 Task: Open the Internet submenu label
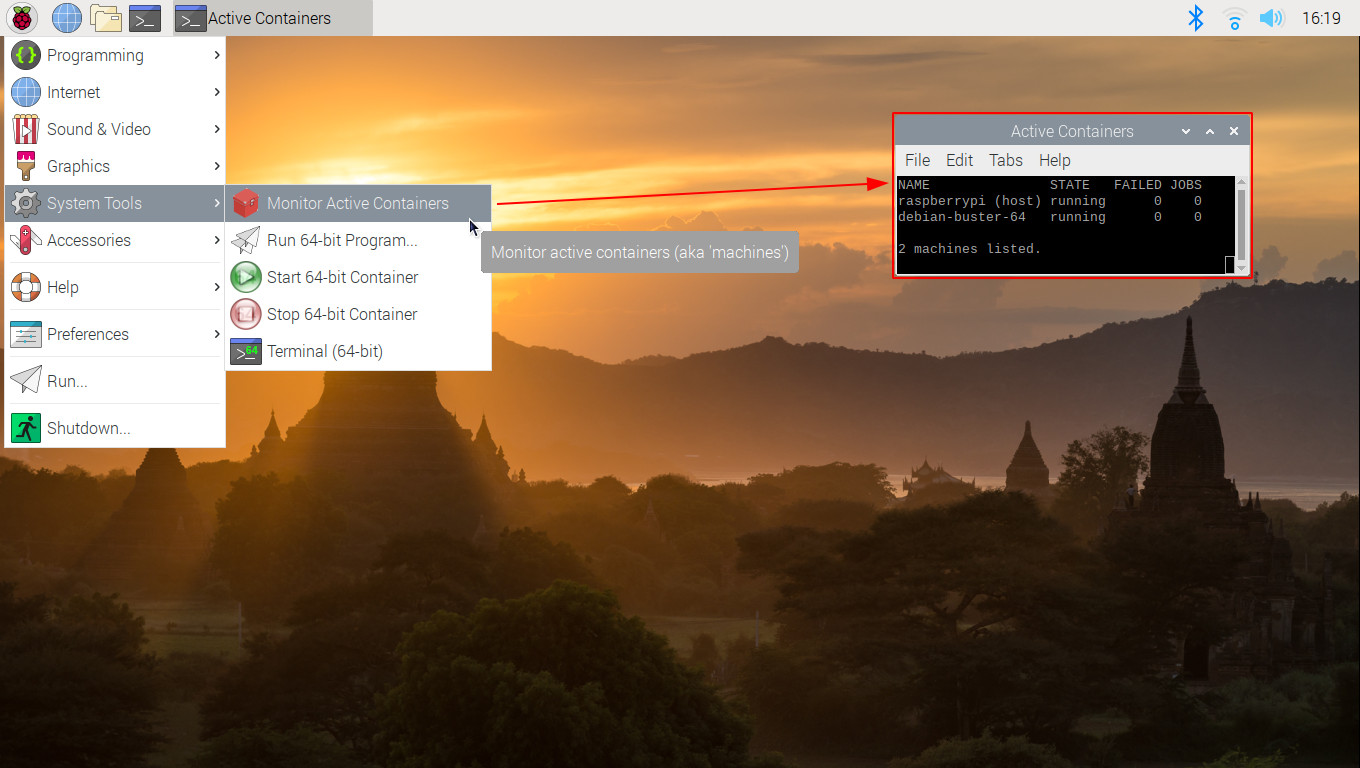(x=73, y=92)
